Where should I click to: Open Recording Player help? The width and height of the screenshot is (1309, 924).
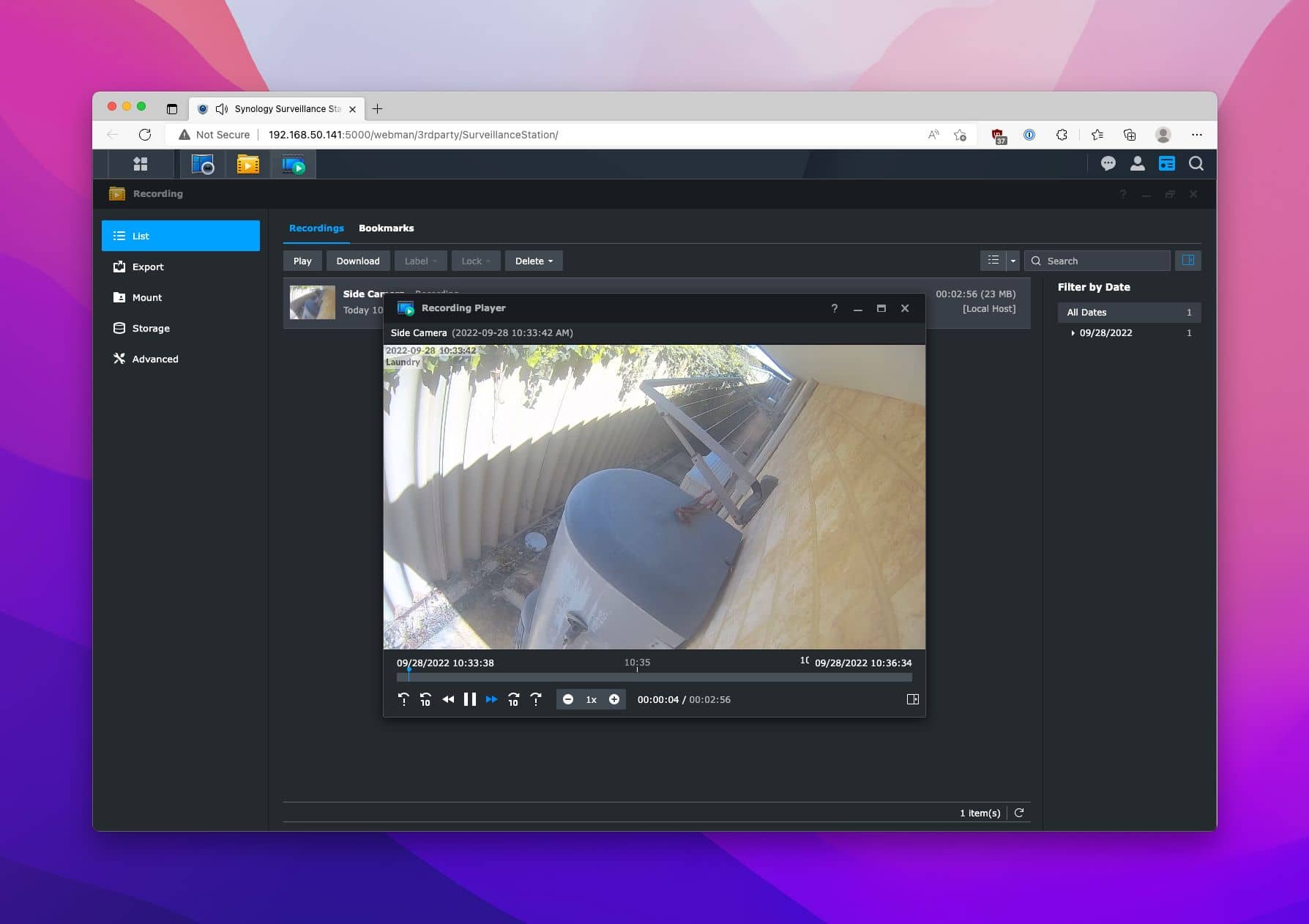835,308
